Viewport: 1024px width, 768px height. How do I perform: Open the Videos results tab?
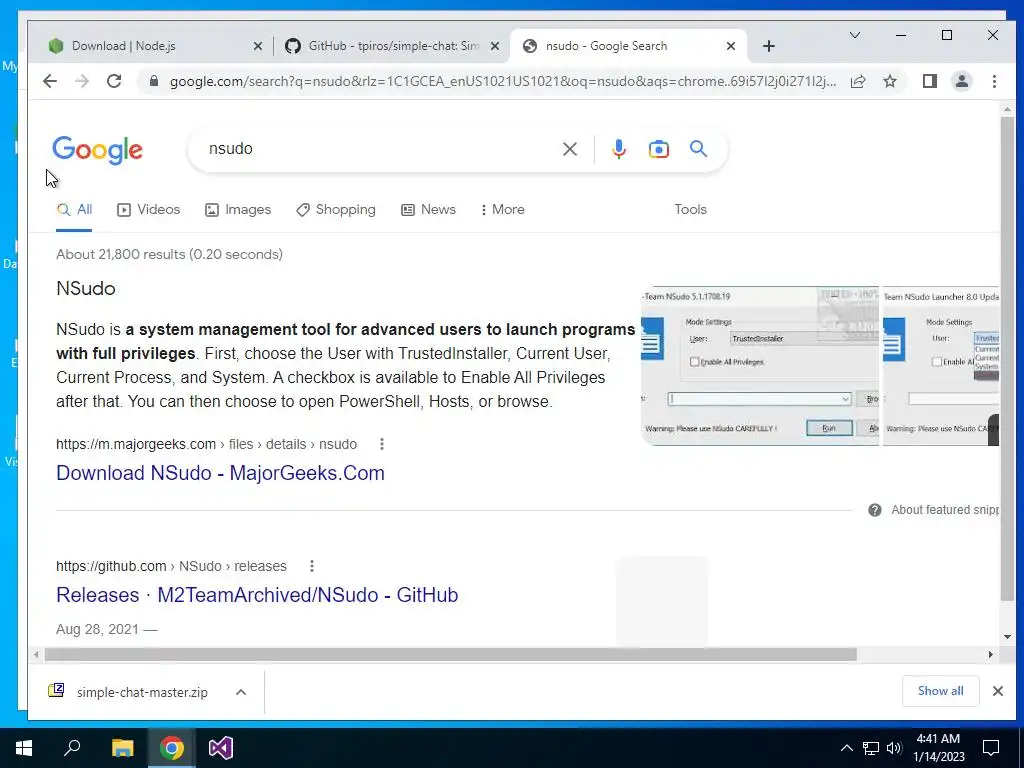(148, 210)
